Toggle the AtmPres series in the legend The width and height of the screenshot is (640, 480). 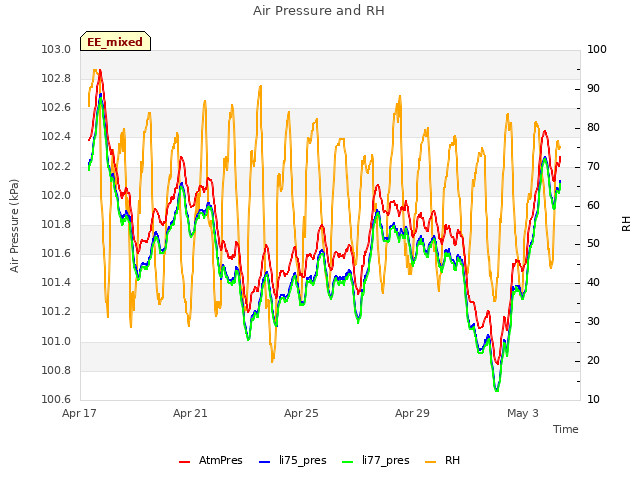point(211,460)
